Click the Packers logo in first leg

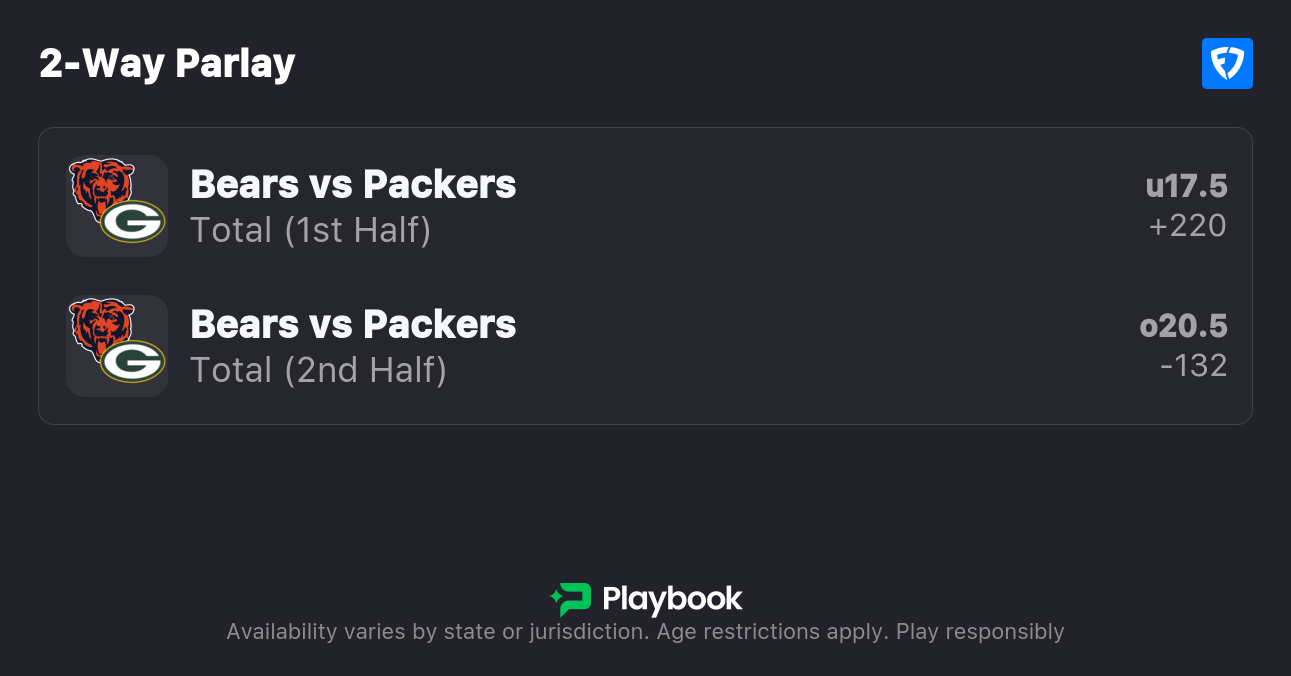click(133, 221)
